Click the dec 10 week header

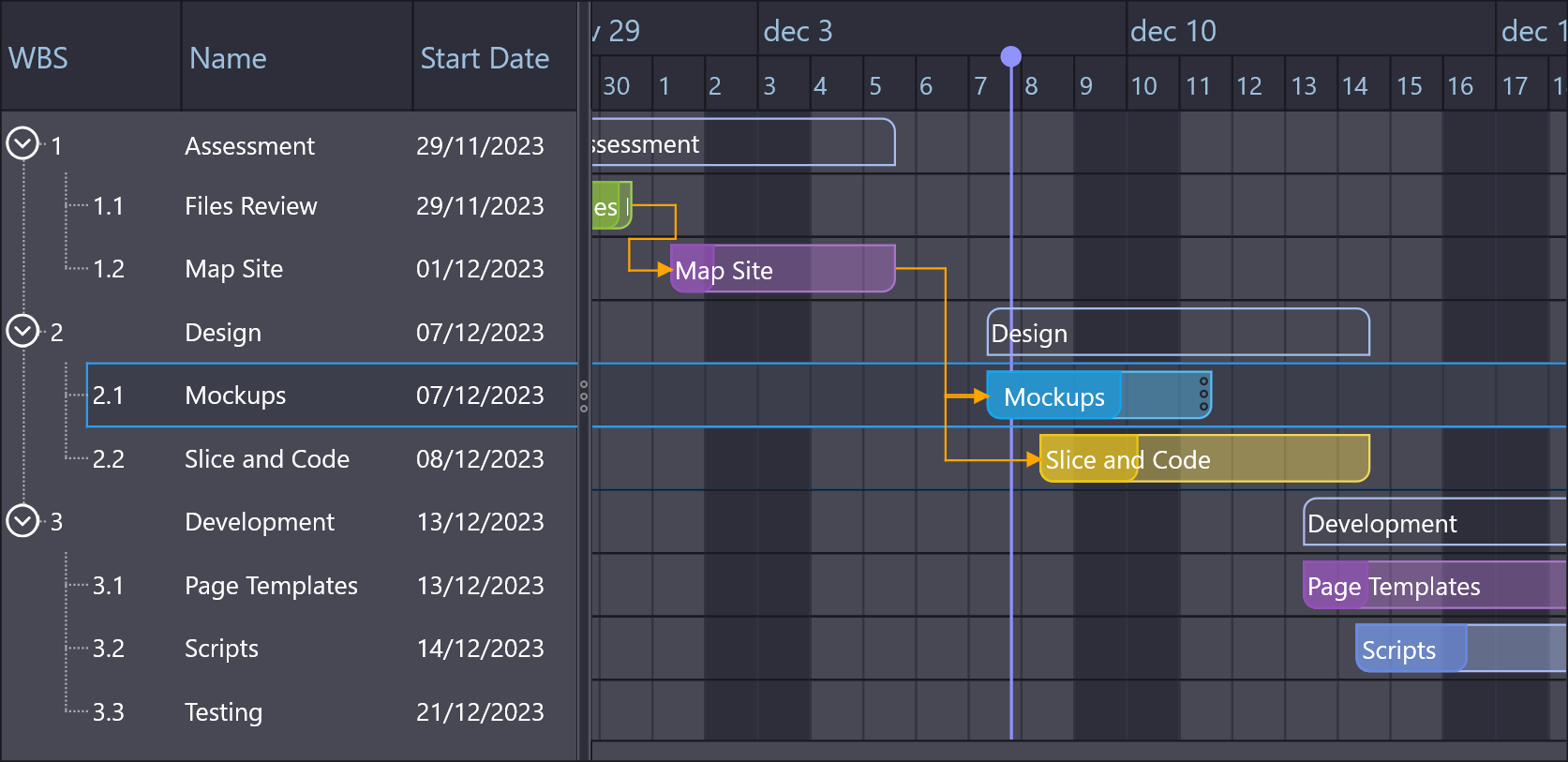click(1173, 31)
